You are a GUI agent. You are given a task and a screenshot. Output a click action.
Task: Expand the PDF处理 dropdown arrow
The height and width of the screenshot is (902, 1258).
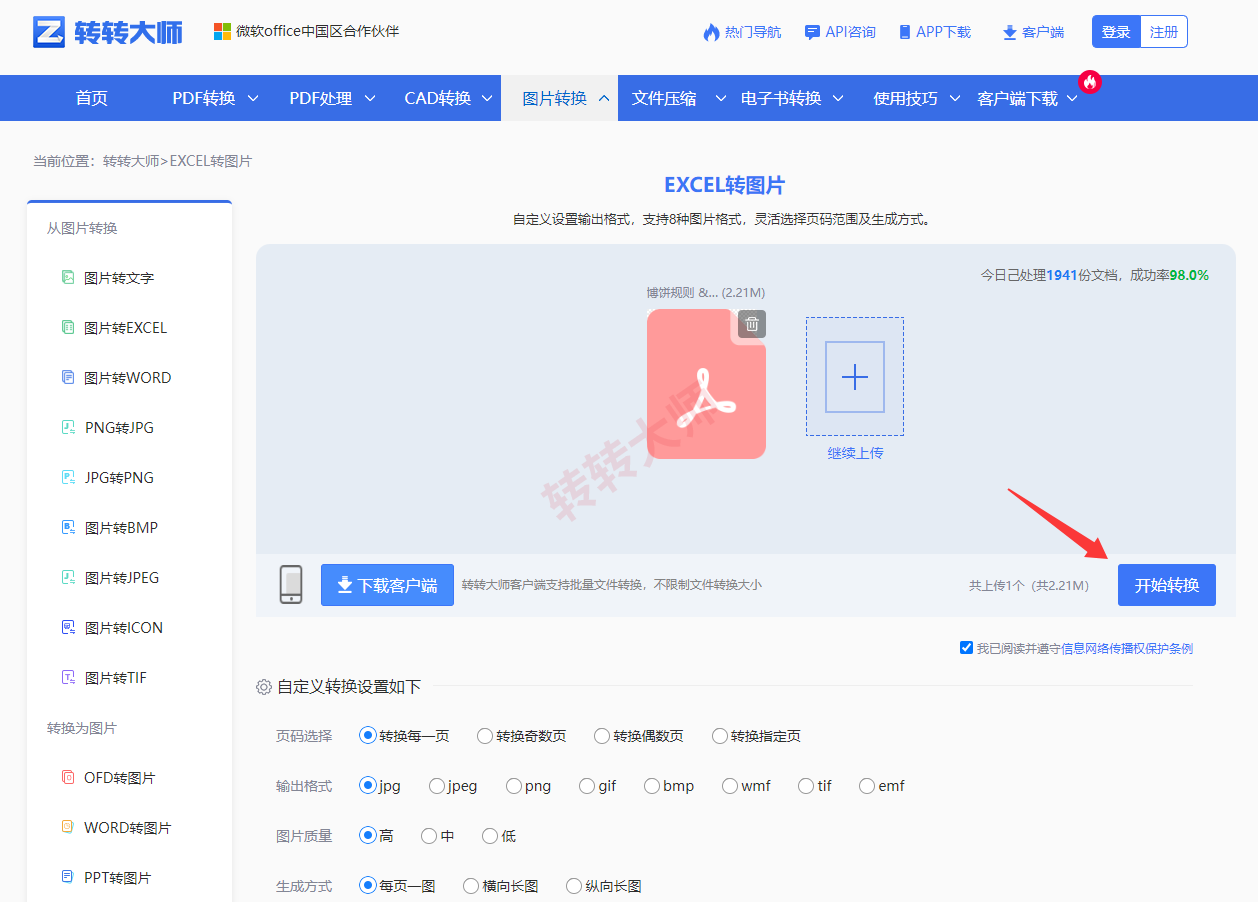tap(370, 98)
